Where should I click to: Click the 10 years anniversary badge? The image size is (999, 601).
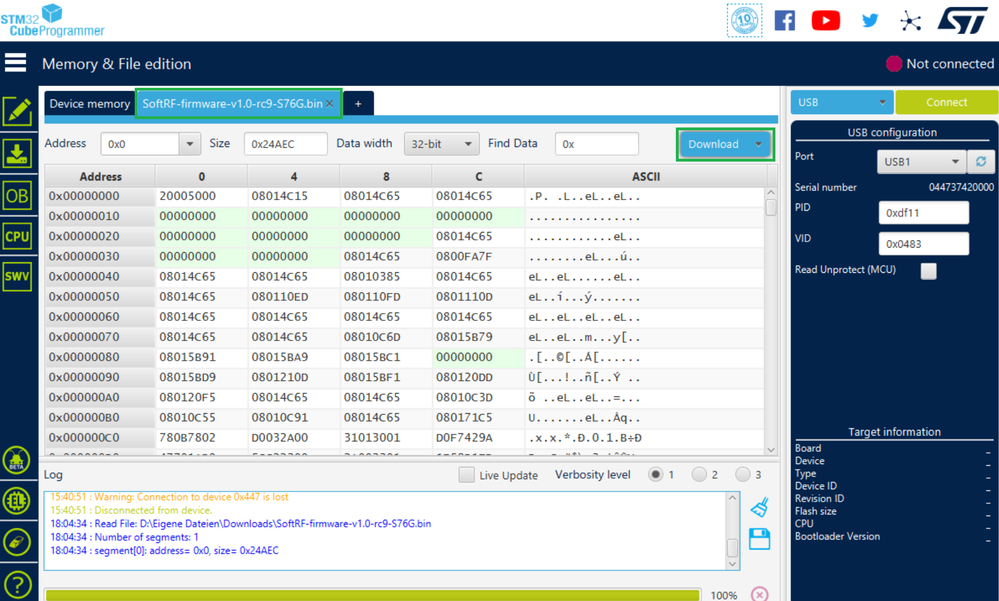pyautogui.click(x=745, y=20)
